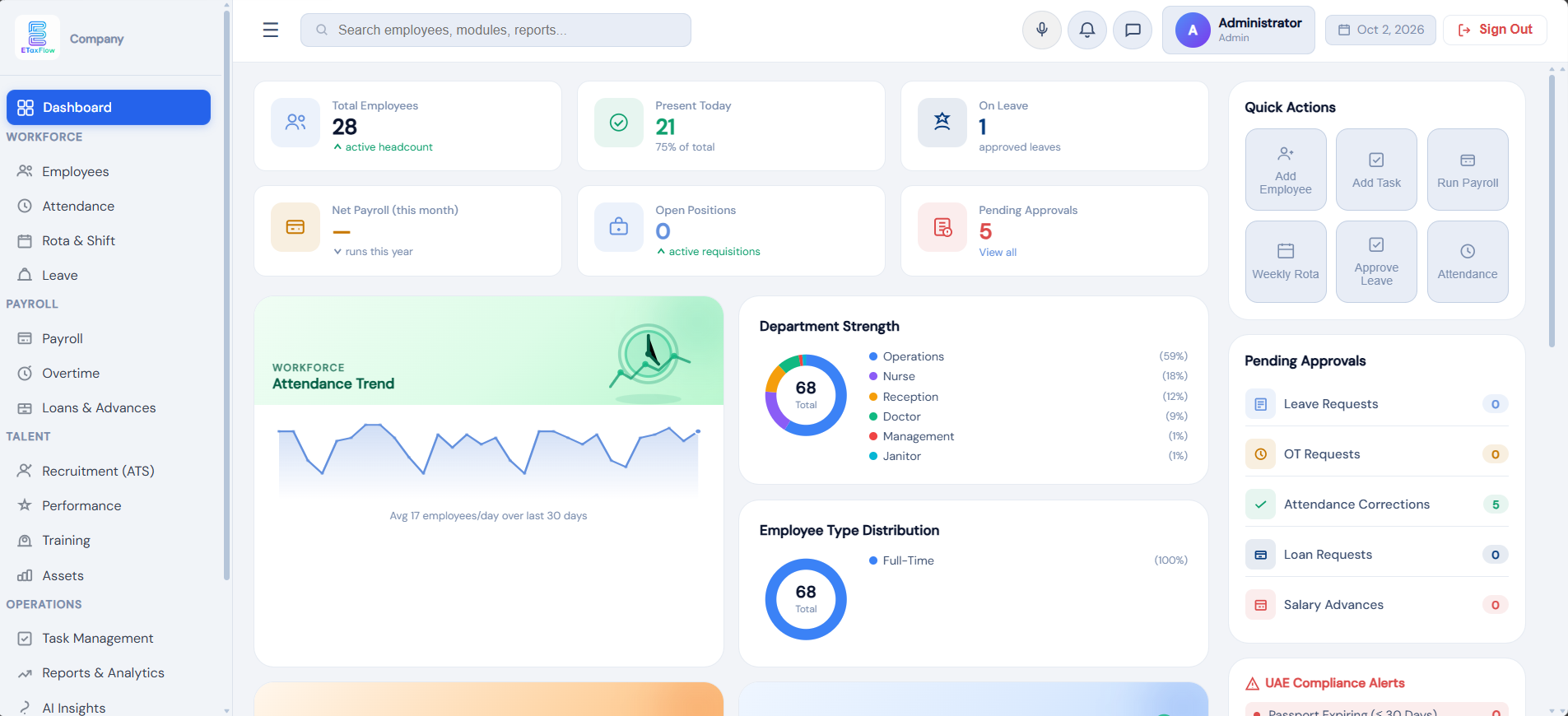This screenshot has width=1568, height=716.
Task: Open the Administrator profile menu
Action: point(1238,30)
